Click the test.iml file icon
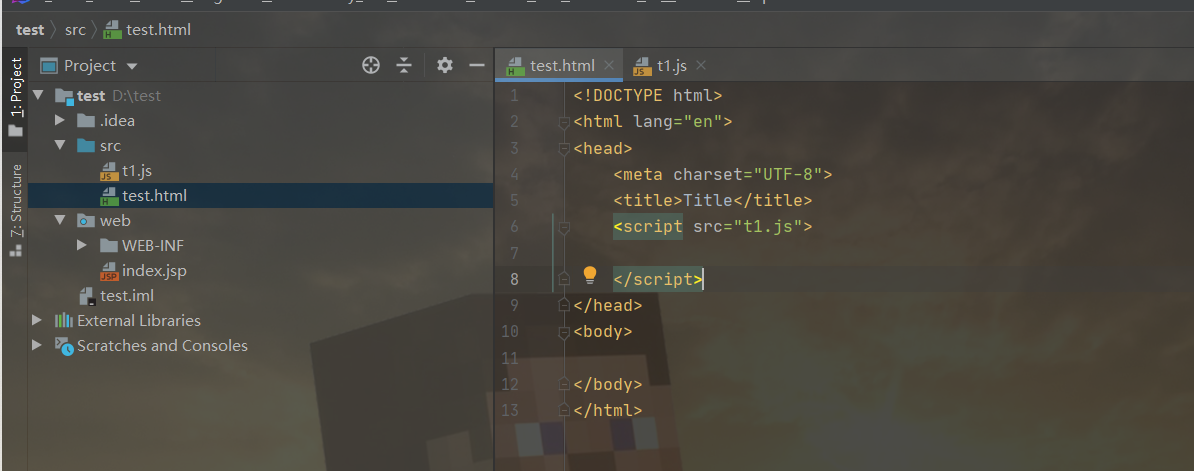Screen dimensions: 1194x471 [x=87, y=297]
